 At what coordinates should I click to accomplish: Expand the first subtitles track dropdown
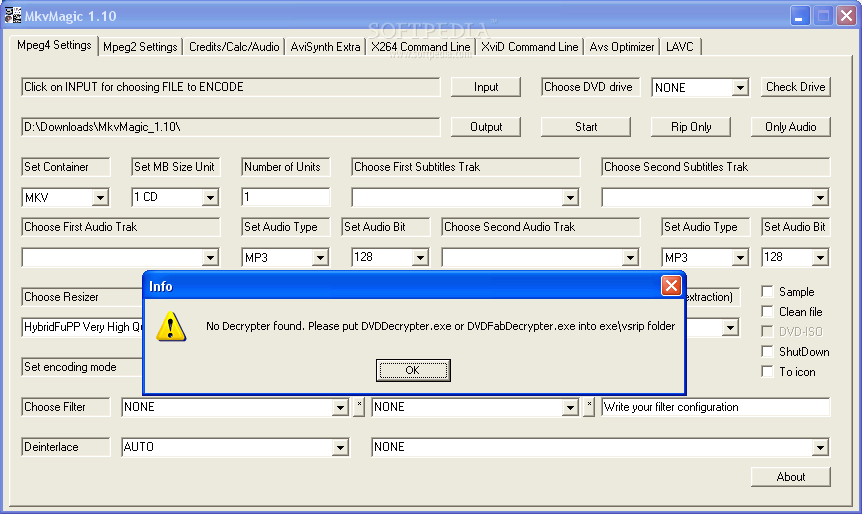point(570,197)
